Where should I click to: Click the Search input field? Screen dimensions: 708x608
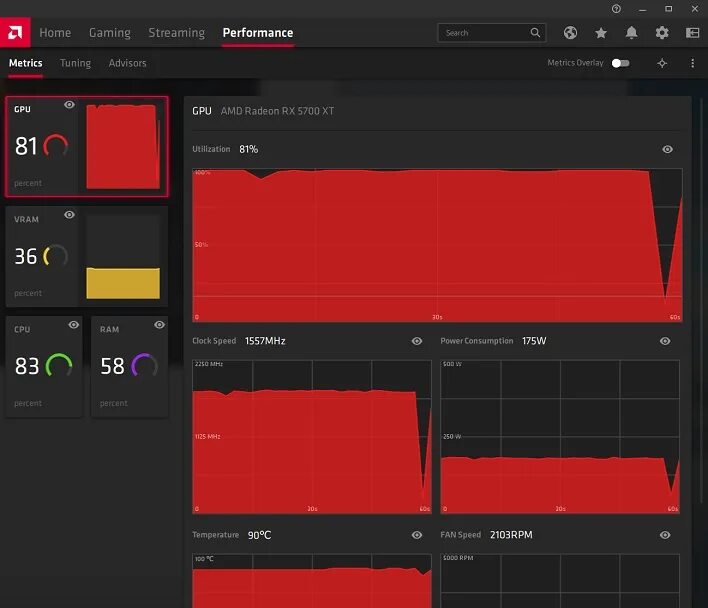(492, 32)
